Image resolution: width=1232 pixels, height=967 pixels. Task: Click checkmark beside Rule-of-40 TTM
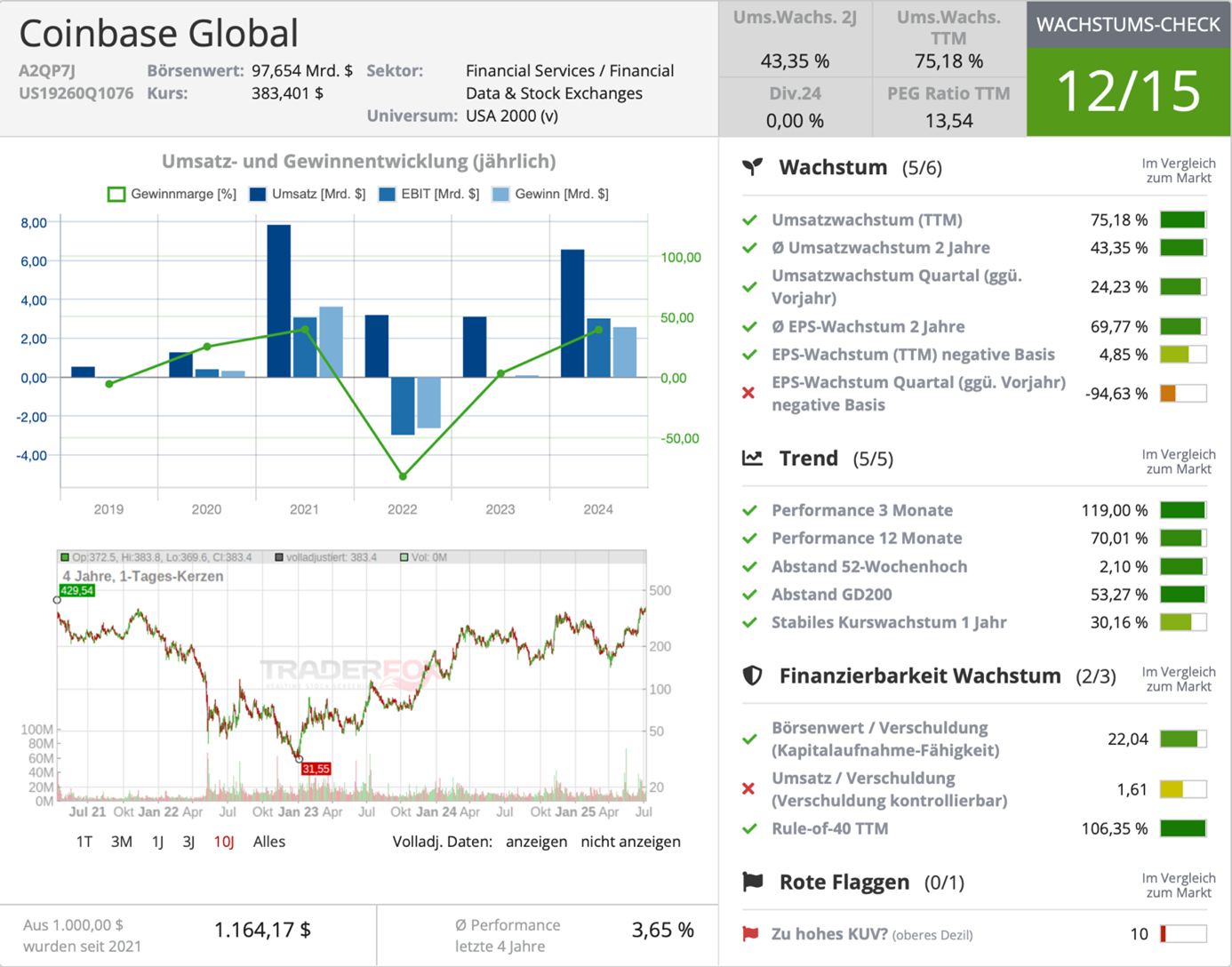click(x=749, y=828)
